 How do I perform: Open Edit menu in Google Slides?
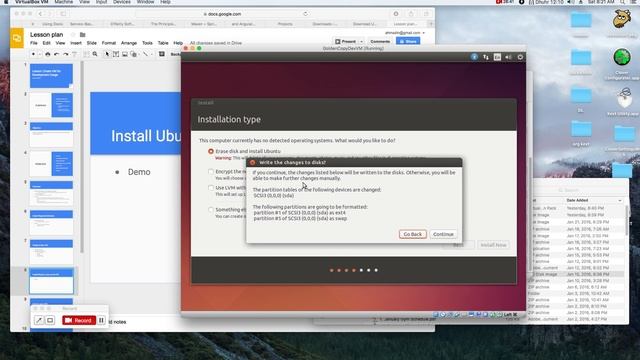click(x=47, y=43)
